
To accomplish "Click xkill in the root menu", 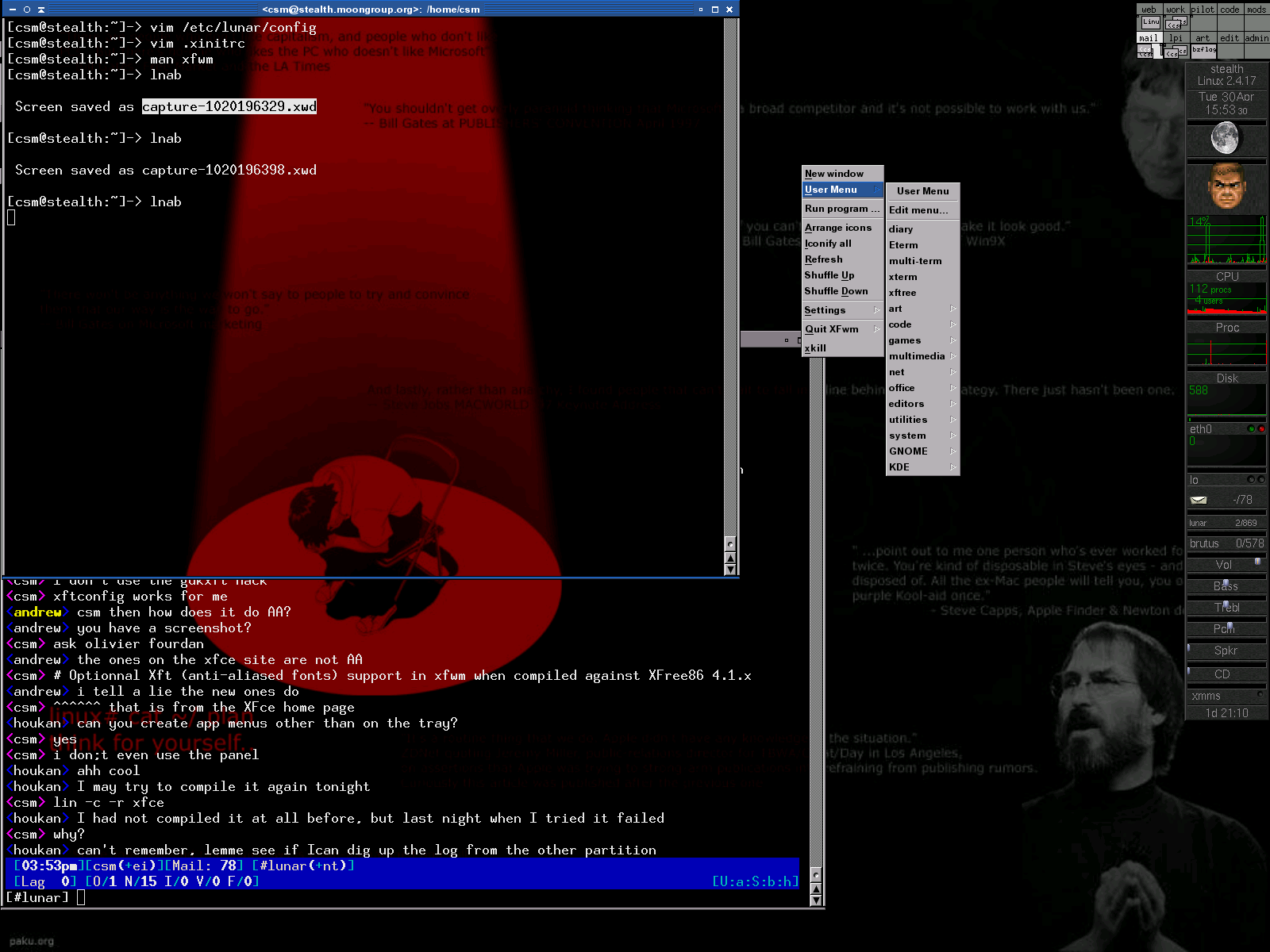I will (815, 348).
